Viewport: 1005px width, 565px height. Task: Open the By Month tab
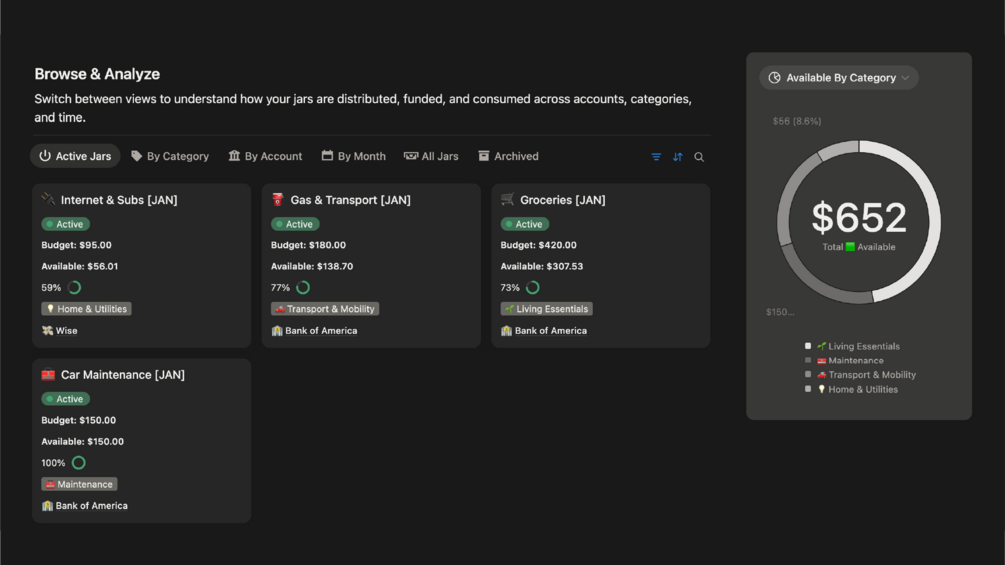click(x=353, y=157)
